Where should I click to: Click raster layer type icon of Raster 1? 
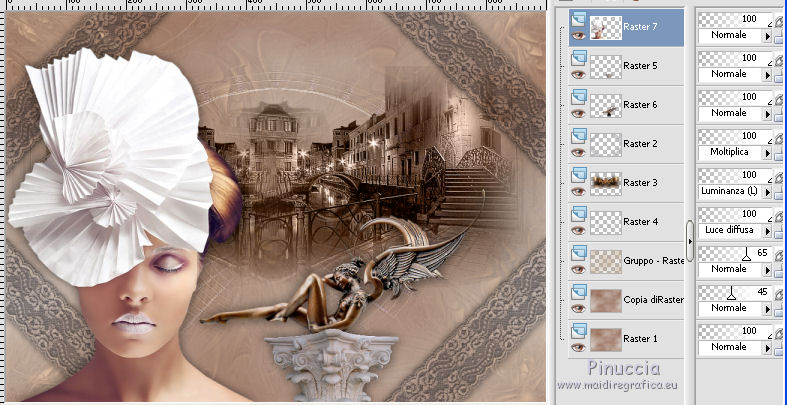click(579, 331)
